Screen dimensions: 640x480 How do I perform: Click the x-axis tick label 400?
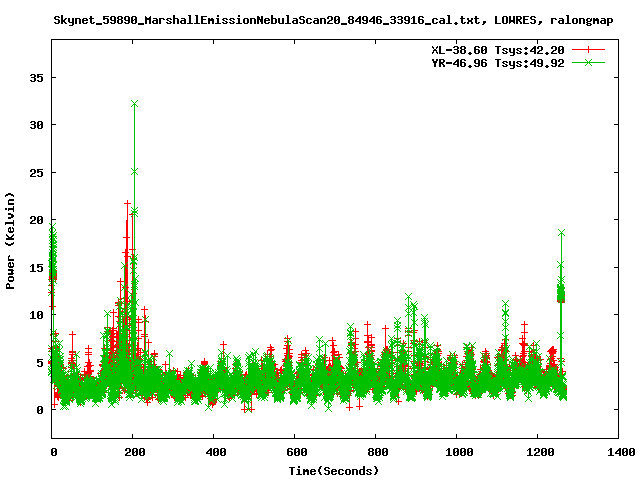coord(216,452)
